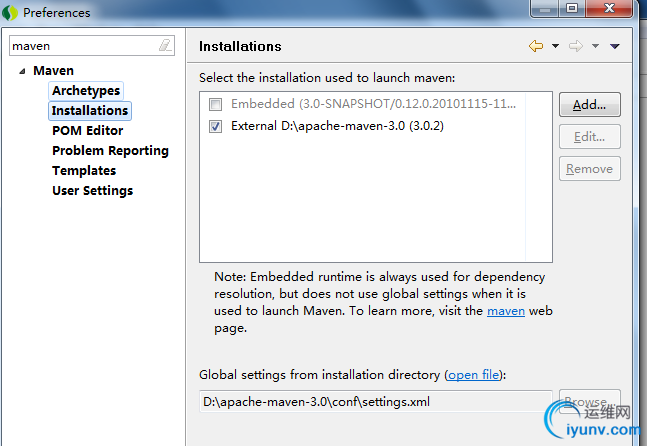This screenshot has width=647, height=446.
Task: Click the Preferences window app icon
Action: click(10, 13)
